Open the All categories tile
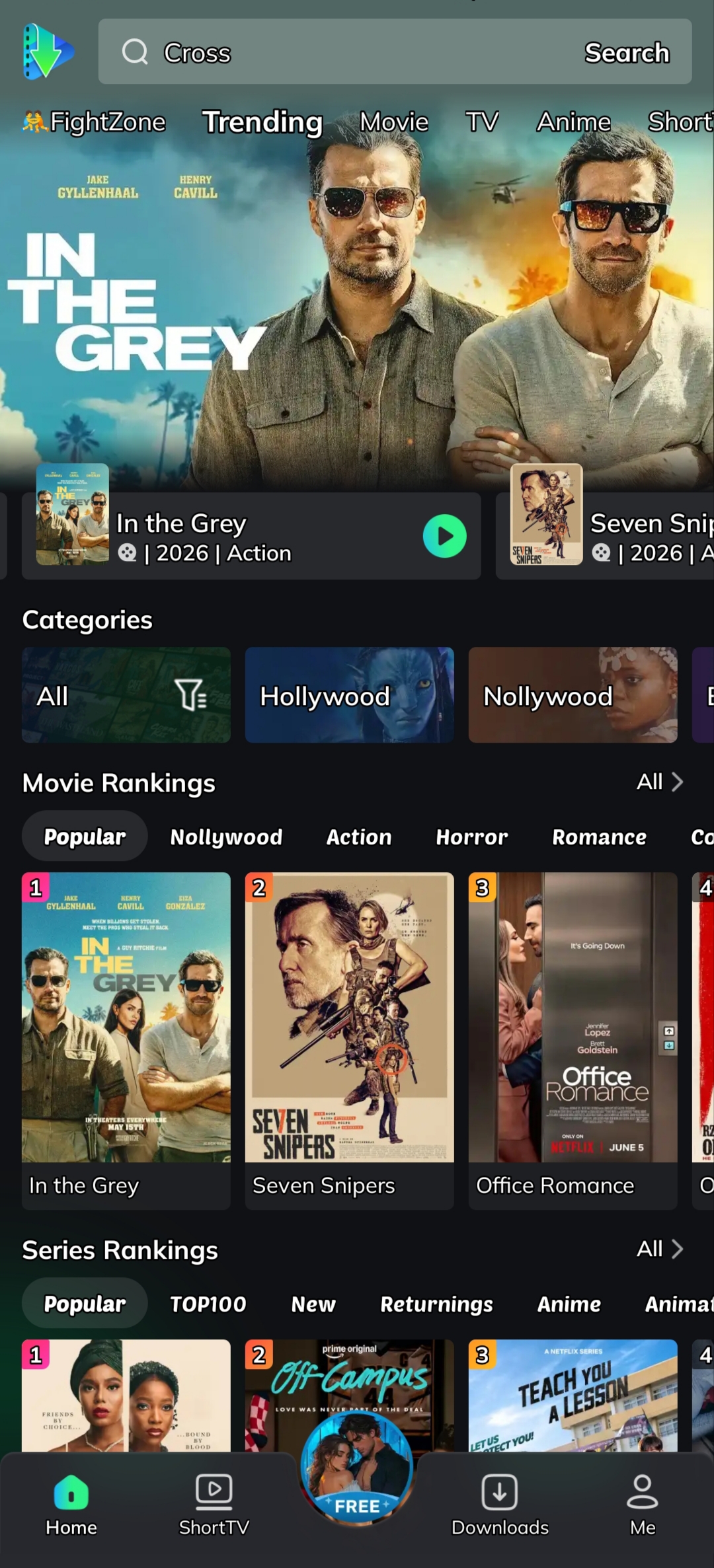 [126, 695]
